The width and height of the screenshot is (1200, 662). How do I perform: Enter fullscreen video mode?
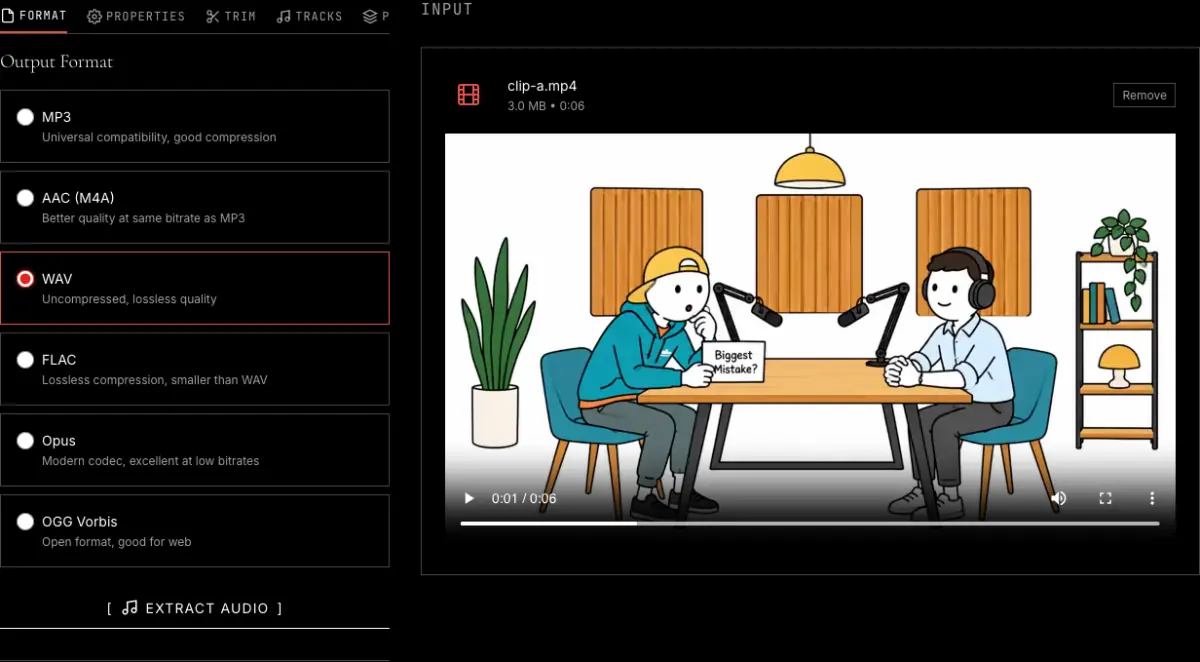point(1106,498)
